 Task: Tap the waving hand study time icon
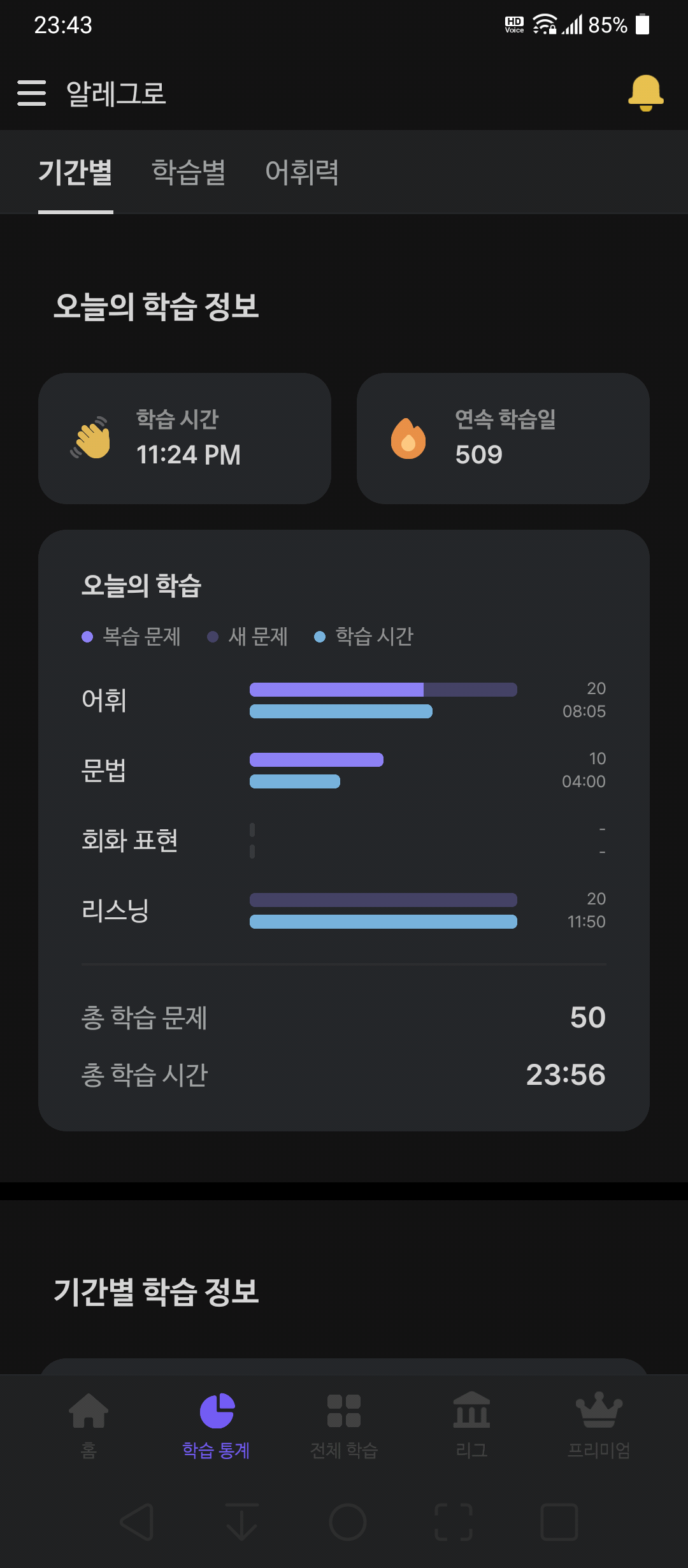coord(90,438)
